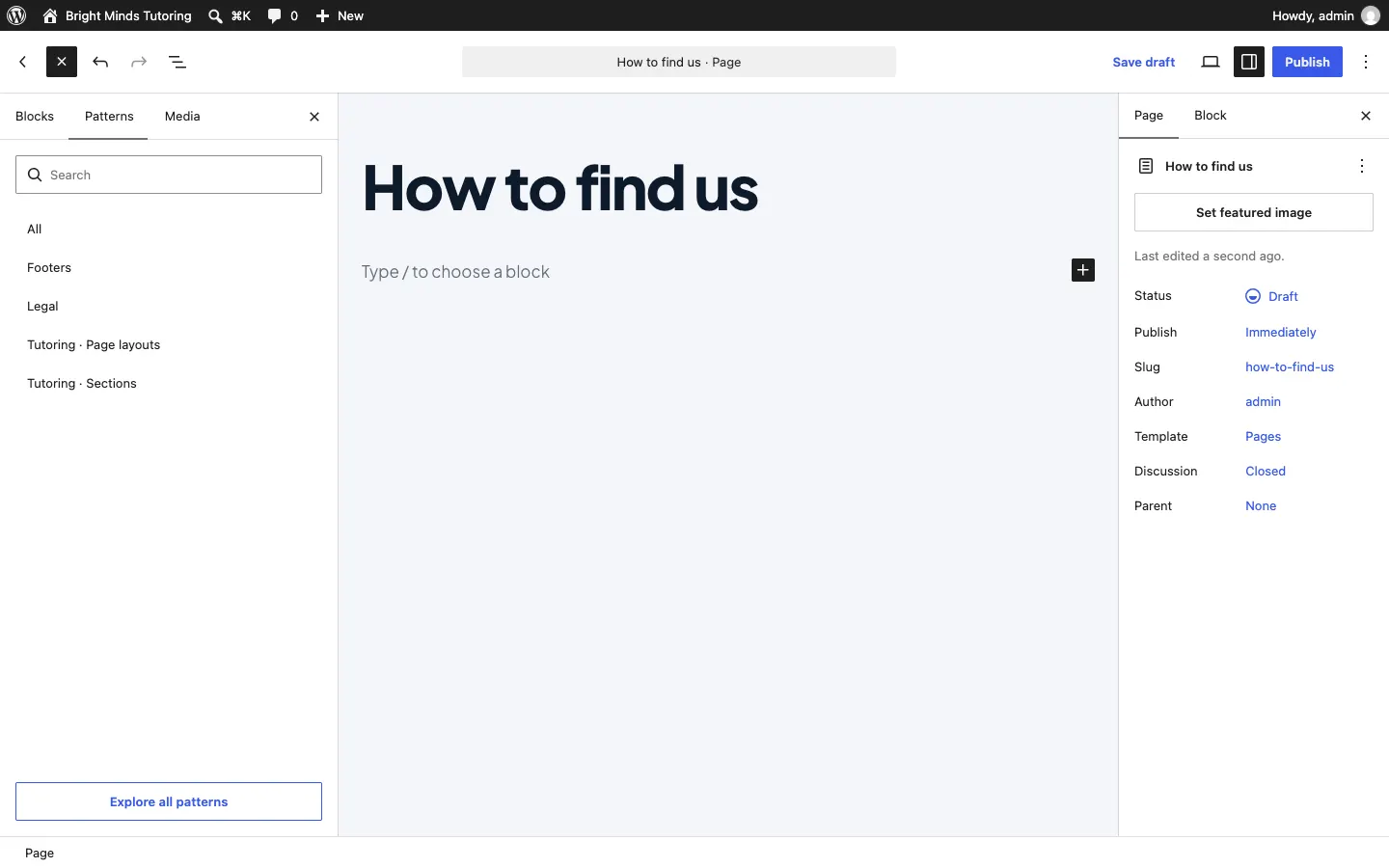Open Tutoring · Page layouts category
1389x868 pixels.
(x=169, y=344)
